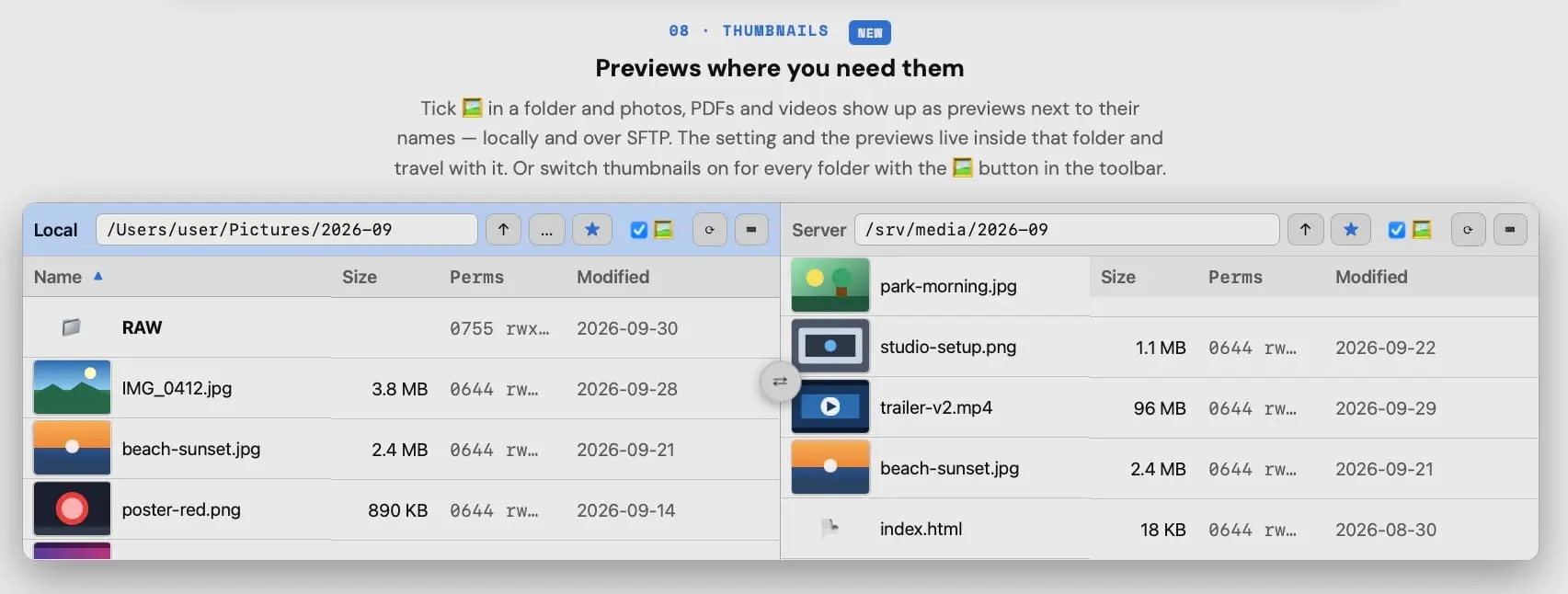
Task: Select beach-sunset.jpg file name in Local pane
Action: 191,449
